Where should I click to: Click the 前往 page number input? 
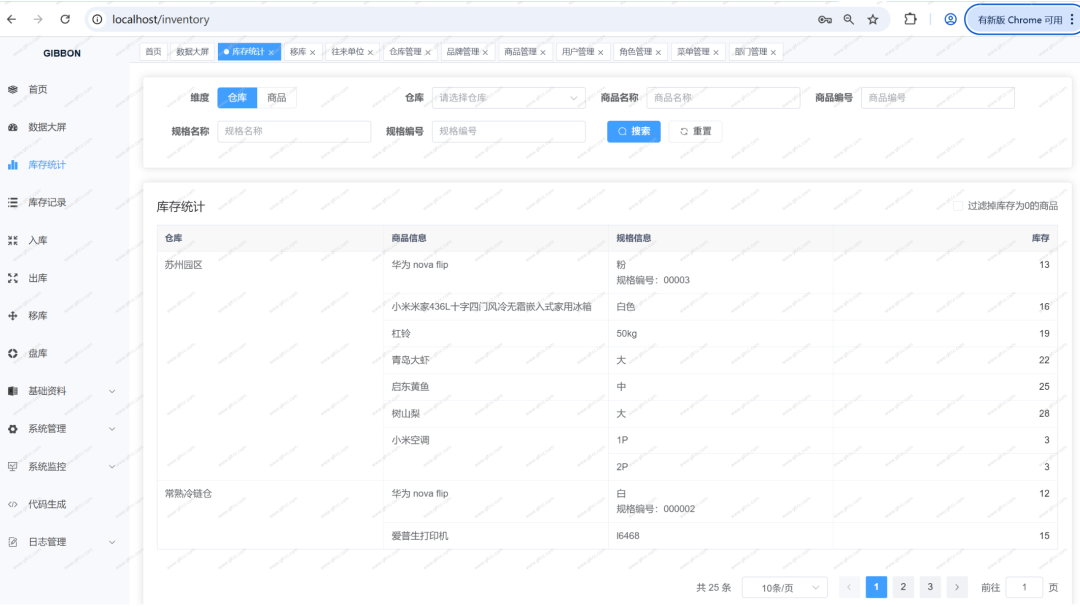tap(1024, 588)
